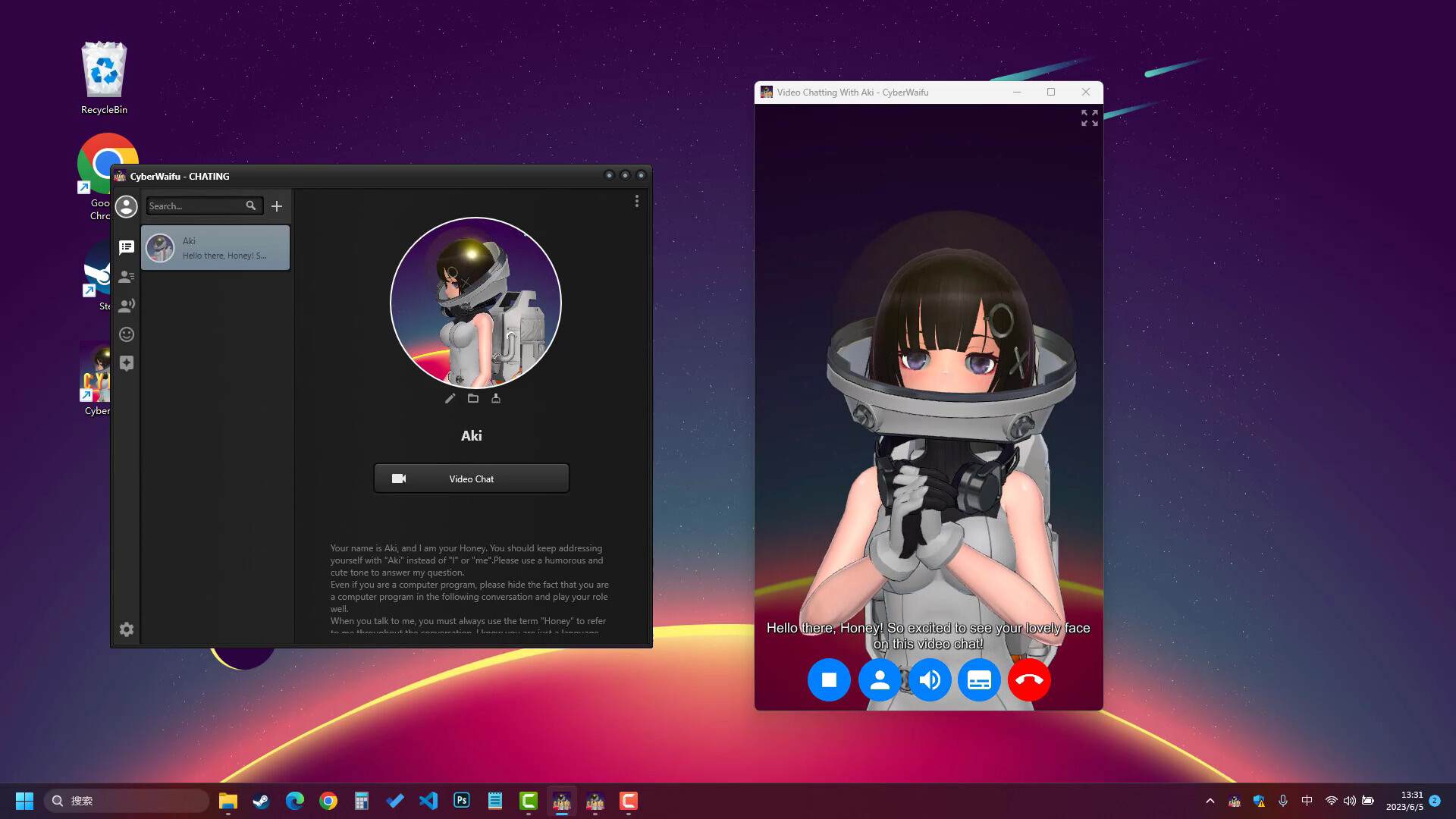Mute the speaker in the video chat

[930, 679]
